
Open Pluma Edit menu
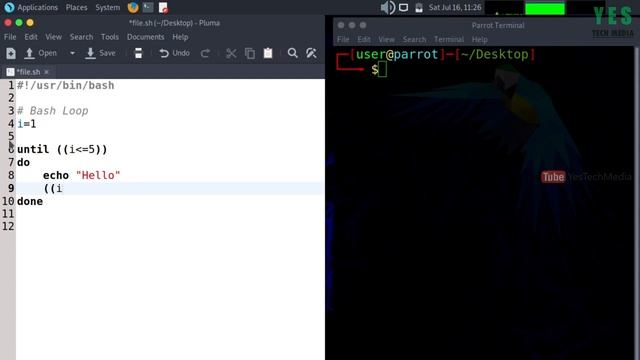(x=31, y=37)
